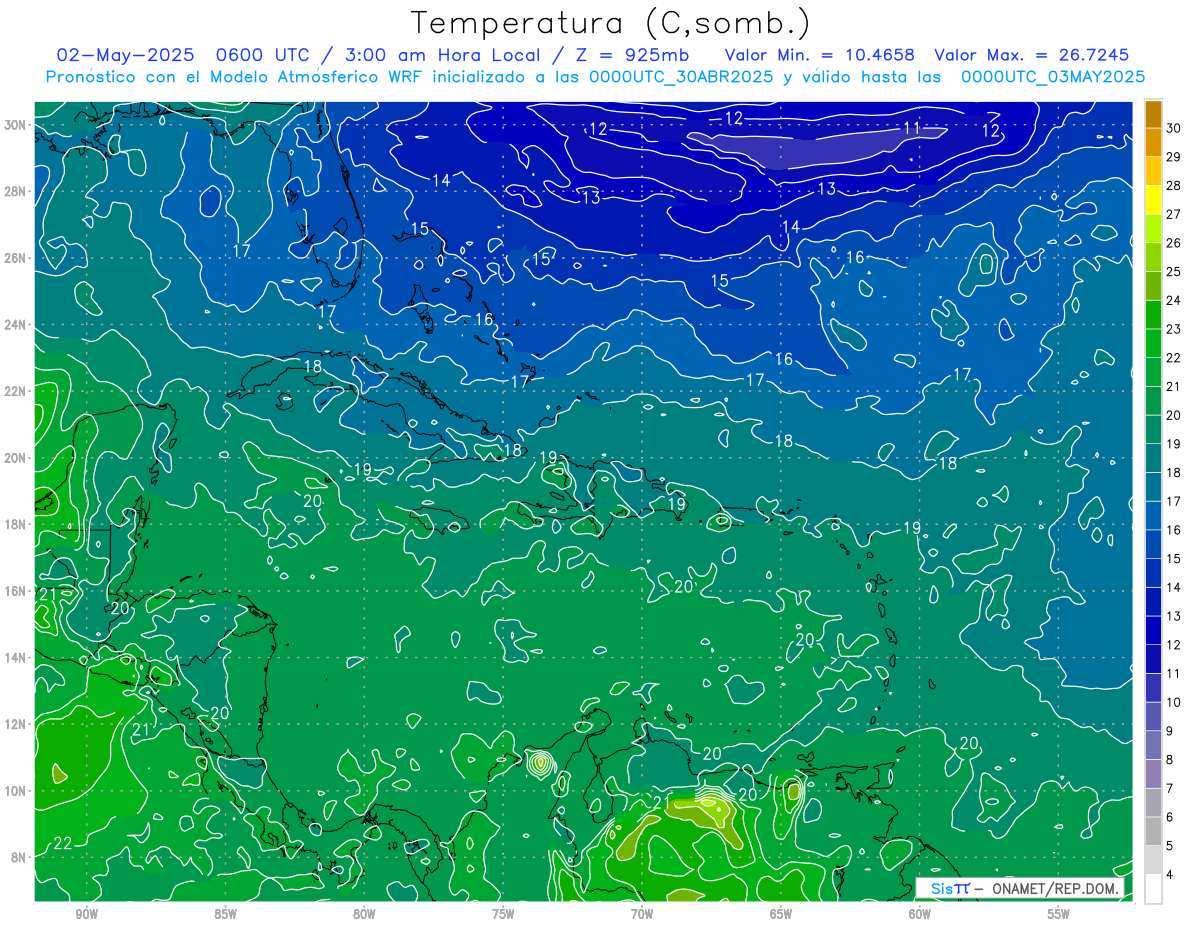Click the color scale value 7
Screen dimensions: 1200x927
click(x=1171, y=789)
